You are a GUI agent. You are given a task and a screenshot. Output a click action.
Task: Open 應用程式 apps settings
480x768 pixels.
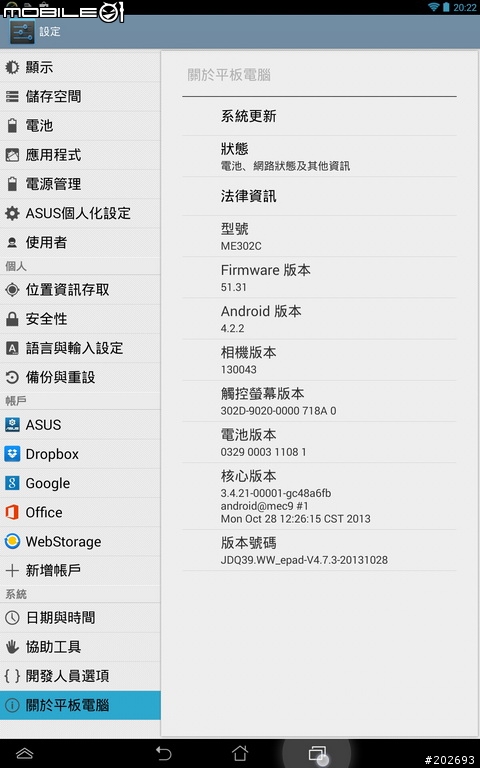click(80, 155)
